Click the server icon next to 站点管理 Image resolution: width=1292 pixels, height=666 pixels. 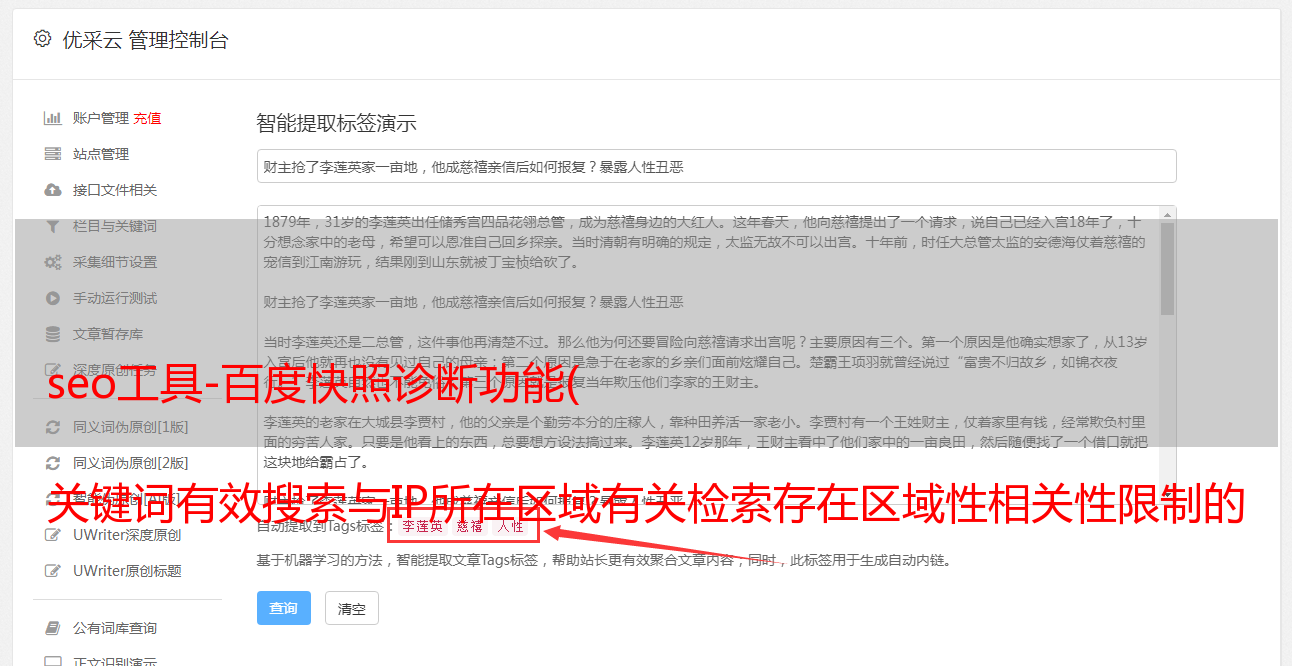pos(53,154)
